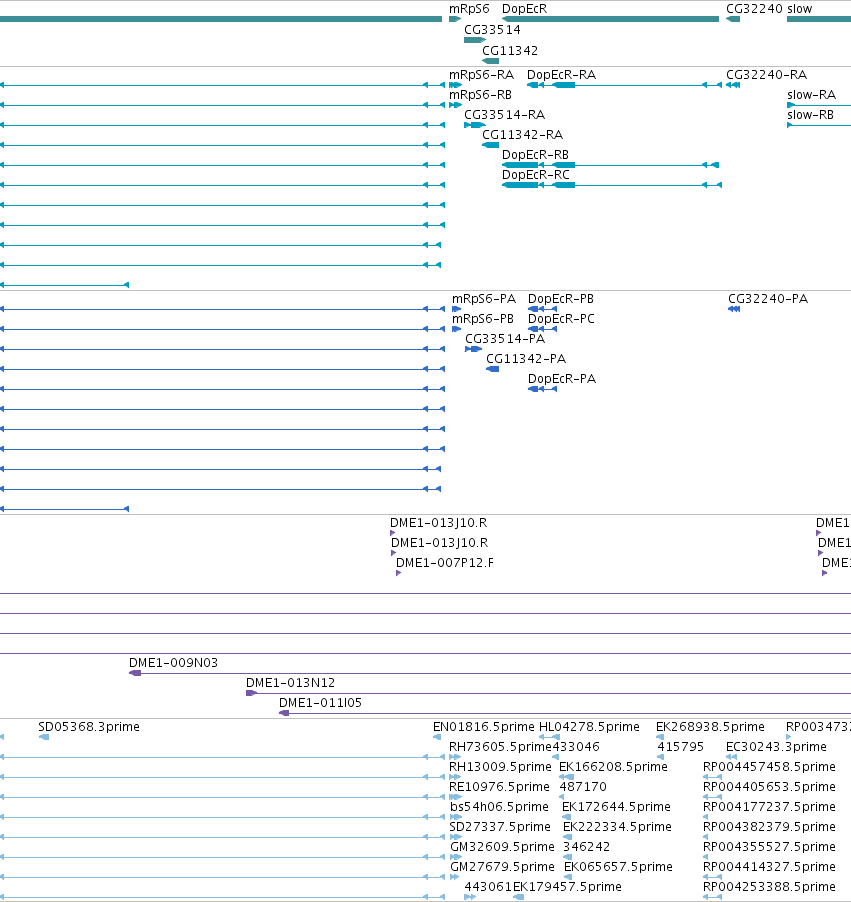The width and height of the screenshot is (851, 902).
Task: Click the DME1-007P12.F BAC end label
Action: click(444, 563)
